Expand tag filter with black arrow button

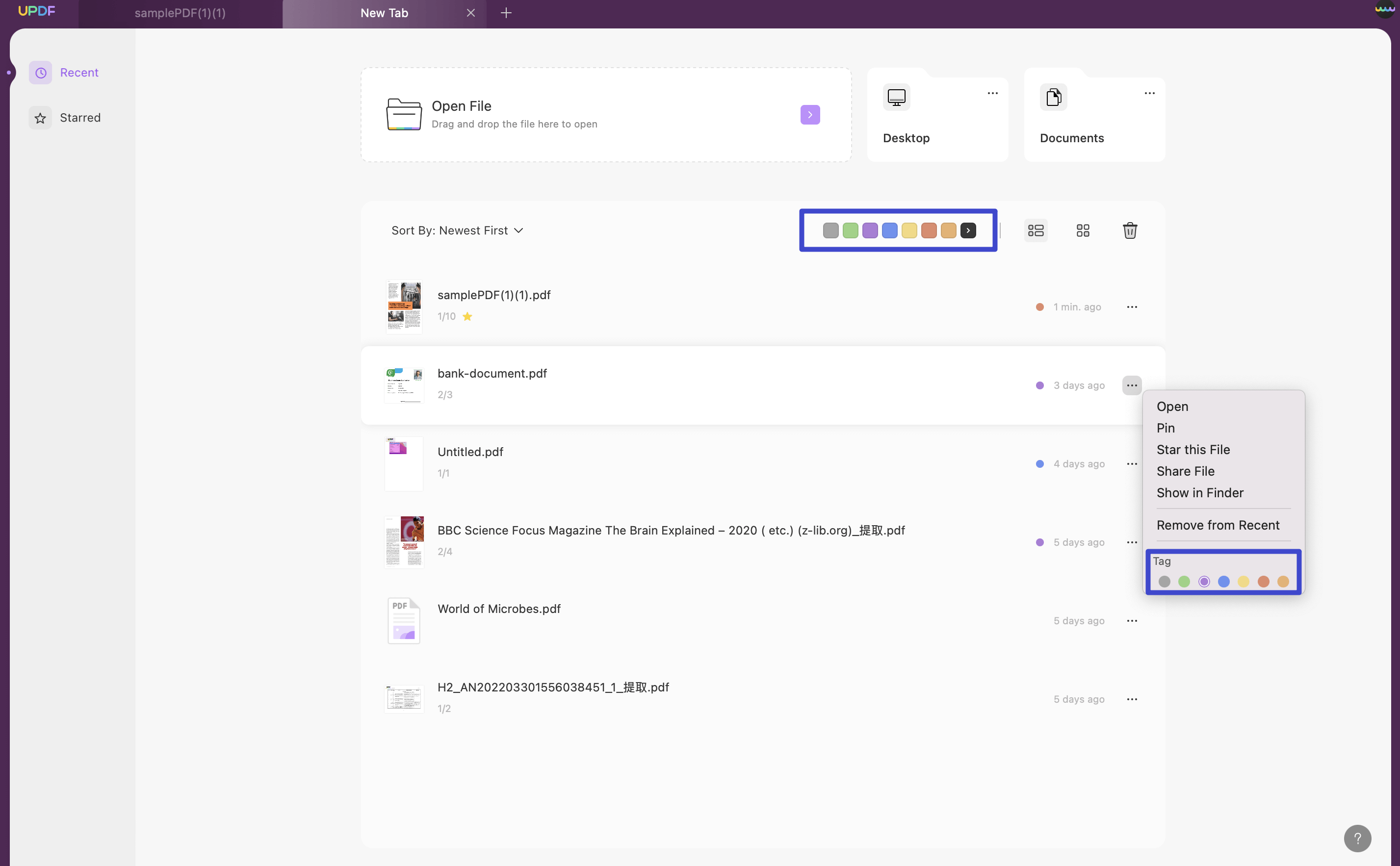pyautogui.click(x=968, y=231)
